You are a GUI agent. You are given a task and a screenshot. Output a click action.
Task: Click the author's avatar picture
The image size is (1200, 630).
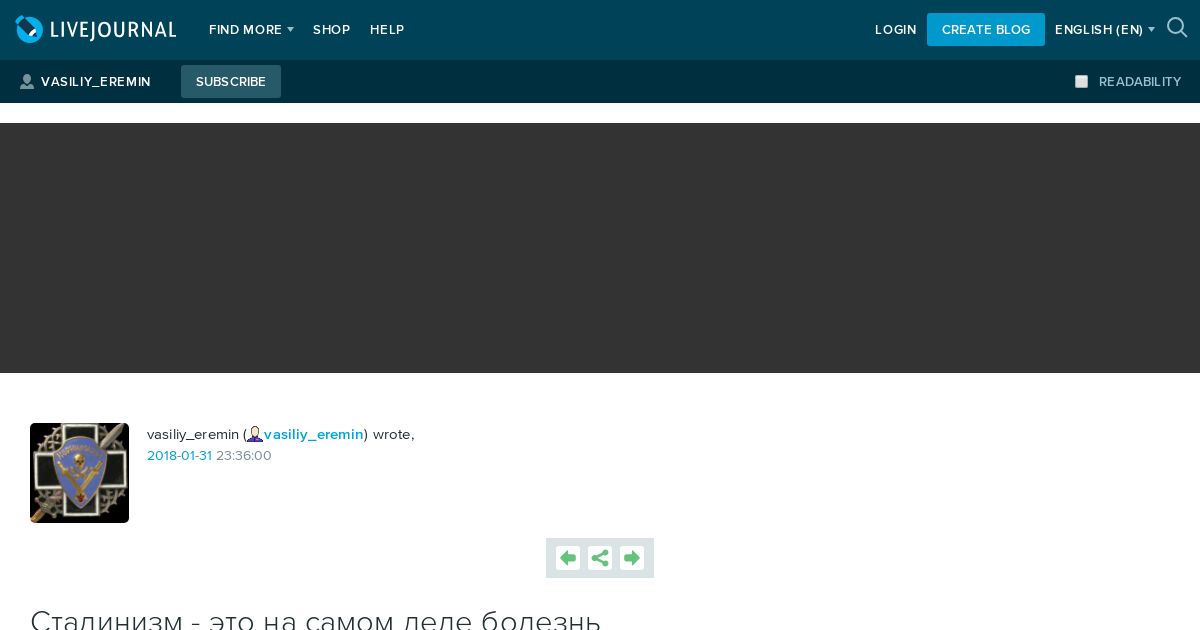tap(79, 473)
